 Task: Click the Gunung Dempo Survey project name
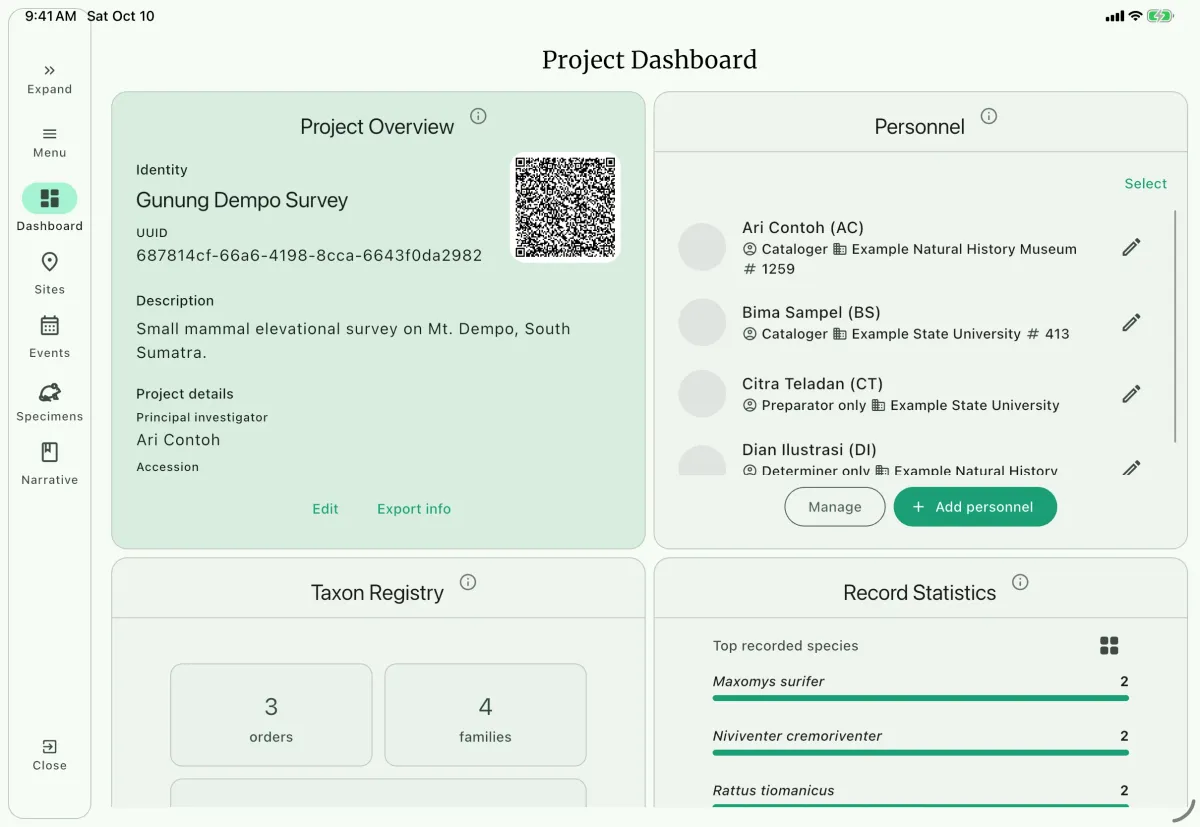242,200
